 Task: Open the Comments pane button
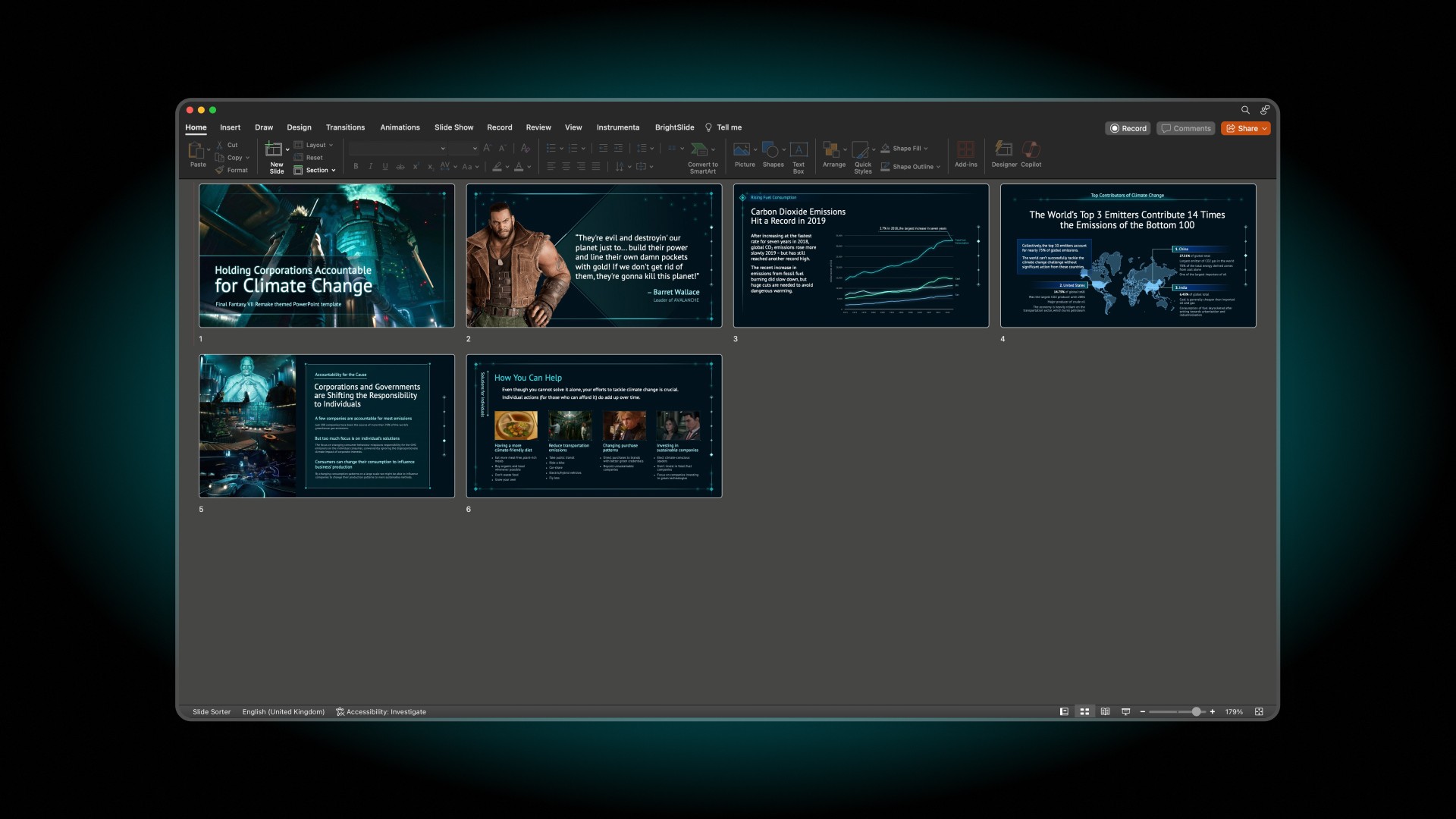coord(1186,129)
